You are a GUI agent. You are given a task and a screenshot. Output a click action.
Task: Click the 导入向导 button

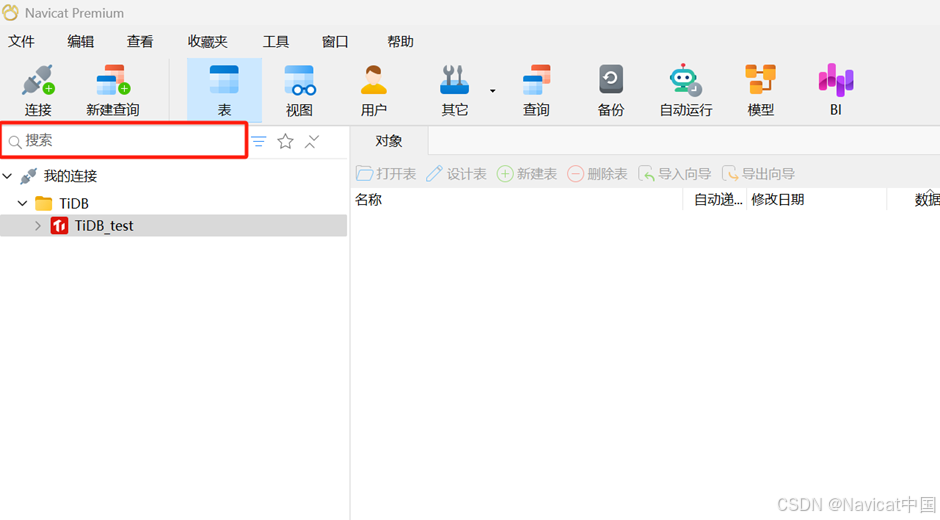click(674, 174)
